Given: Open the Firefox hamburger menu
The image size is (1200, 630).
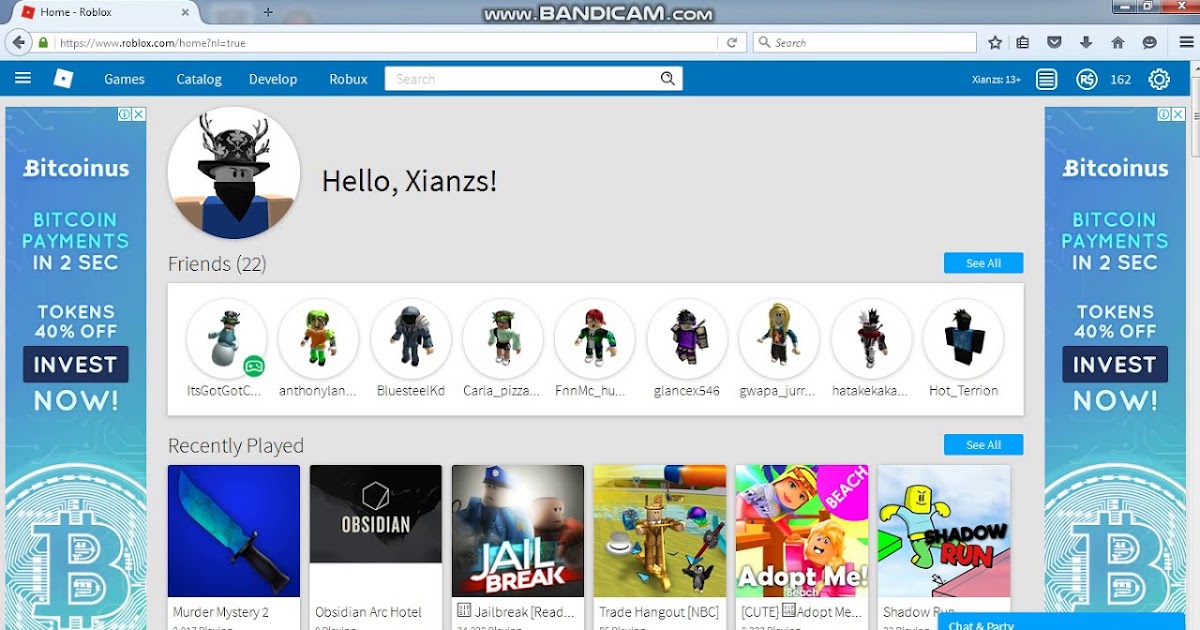Looking at the screenshot, I should 1186,43.
